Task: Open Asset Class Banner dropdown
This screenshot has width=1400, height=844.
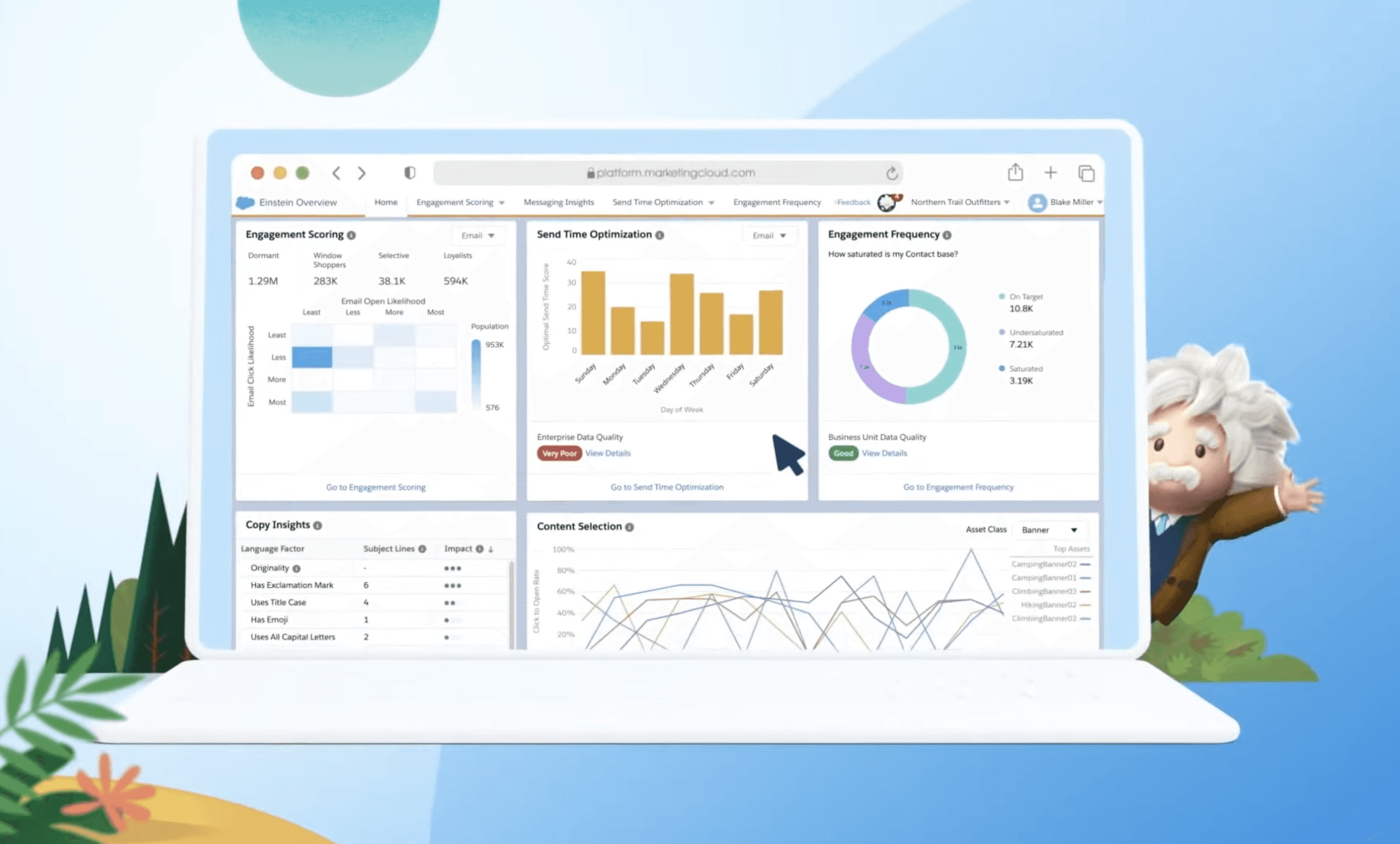Action: [1050, 529]
